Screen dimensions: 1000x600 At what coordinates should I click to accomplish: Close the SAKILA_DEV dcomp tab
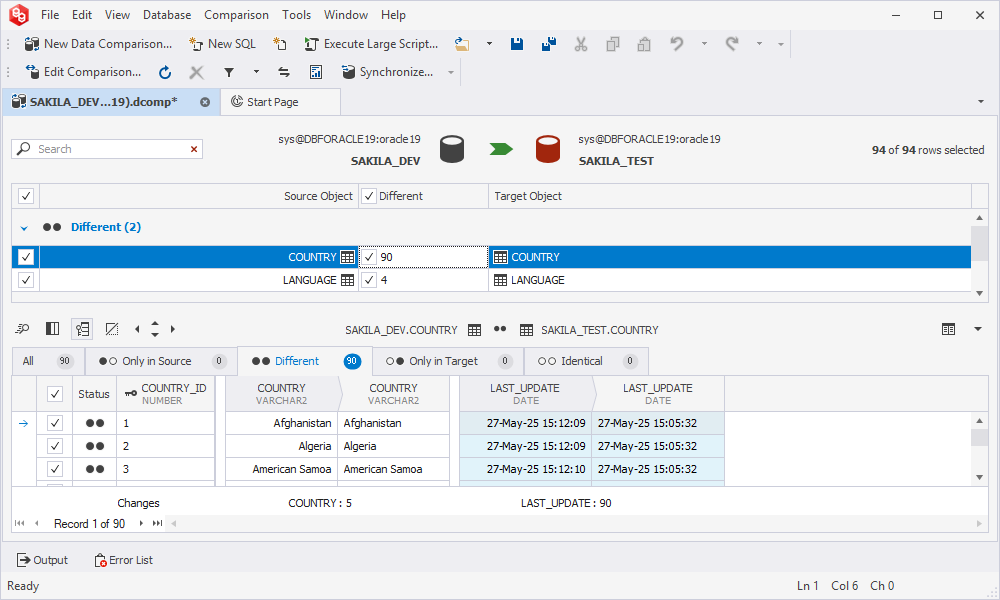205,102
